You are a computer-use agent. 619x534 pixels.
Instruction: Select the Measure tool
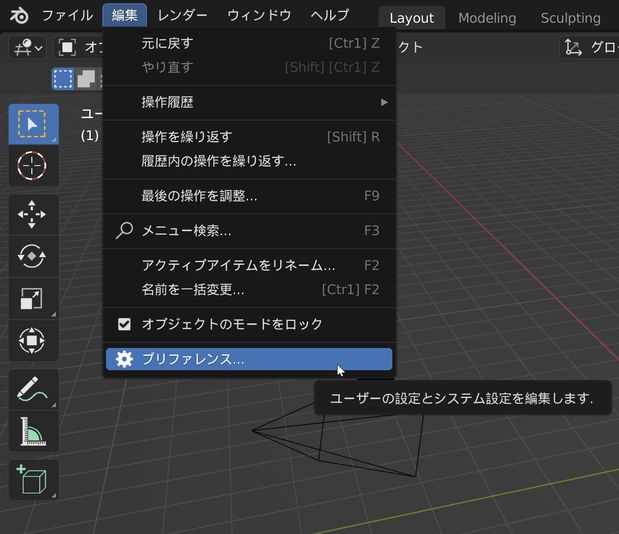pos(34,431)
